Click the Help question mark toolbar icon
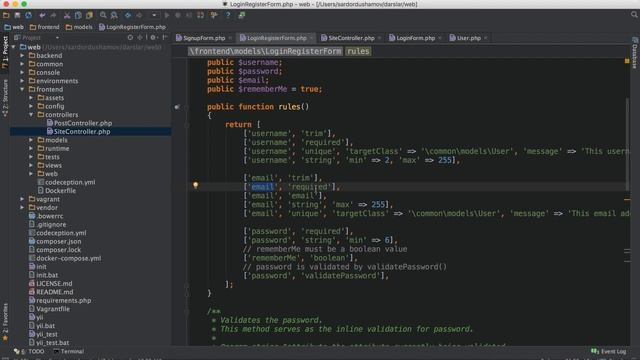The height and width of the screenshot is (360, 640). click(228, 16)
